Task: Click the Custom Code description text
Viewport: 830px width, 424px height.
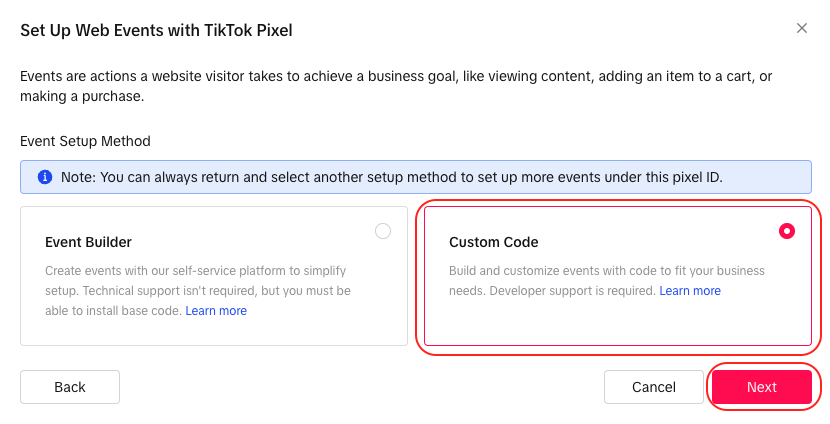Action: click(x=607, y=281)
